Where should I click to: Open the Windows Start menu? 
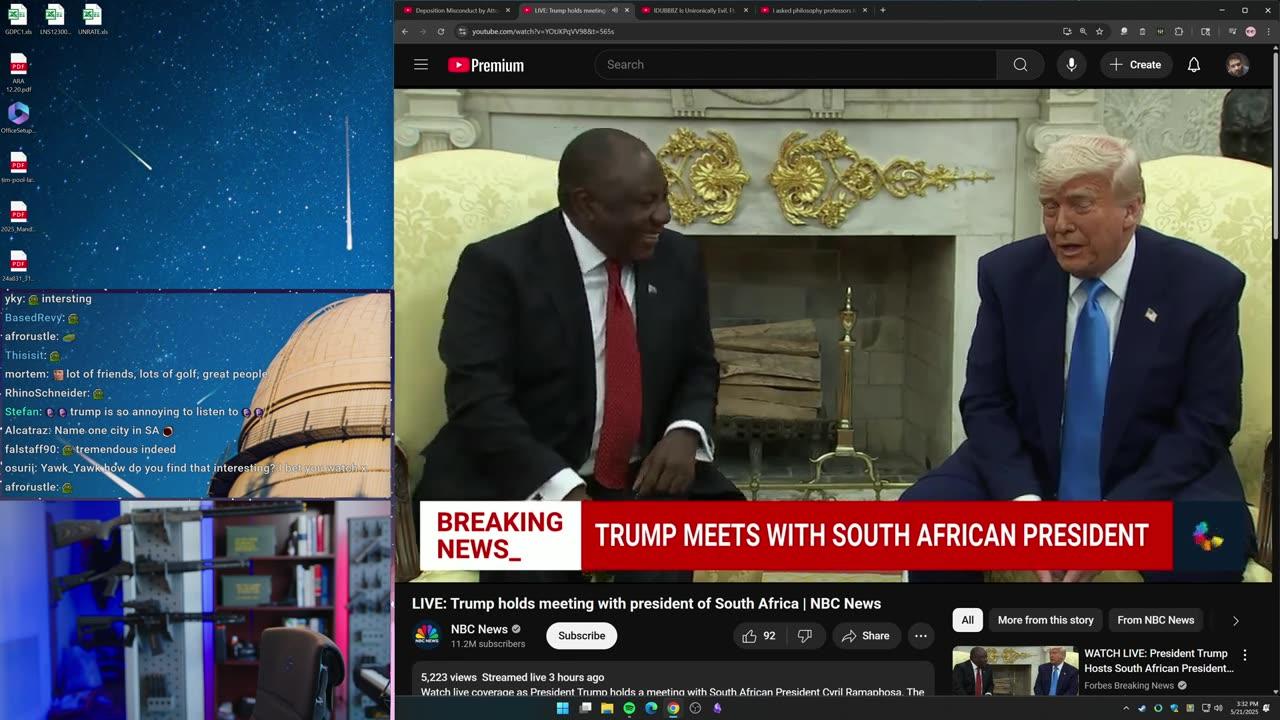click(562, 708)
